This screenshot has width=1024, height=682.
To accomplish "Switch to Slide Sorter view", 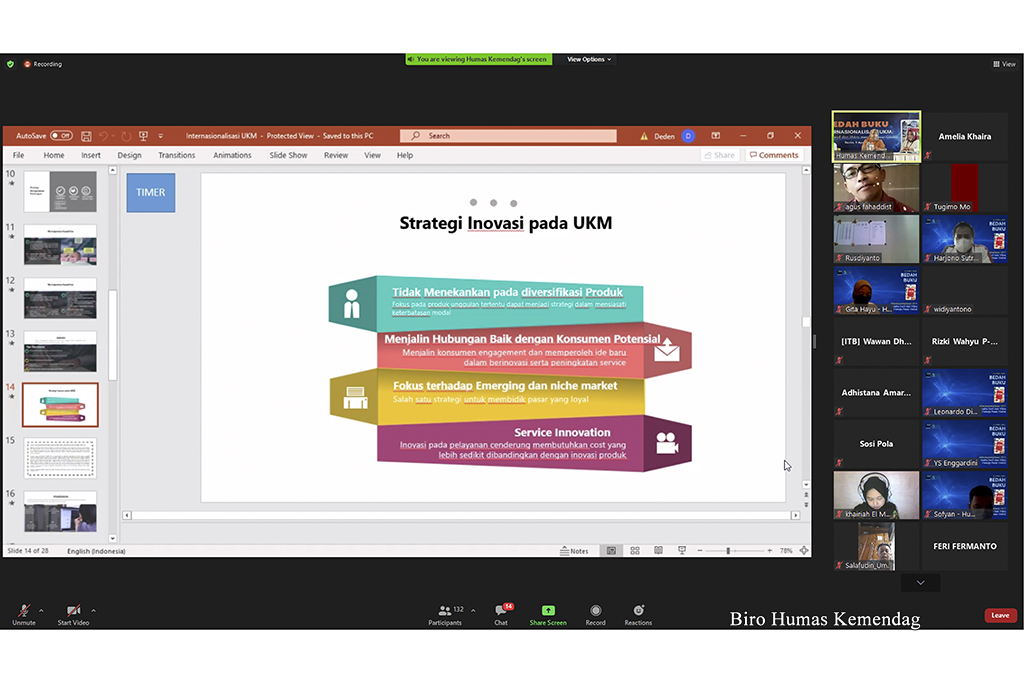I will point(635,551).
